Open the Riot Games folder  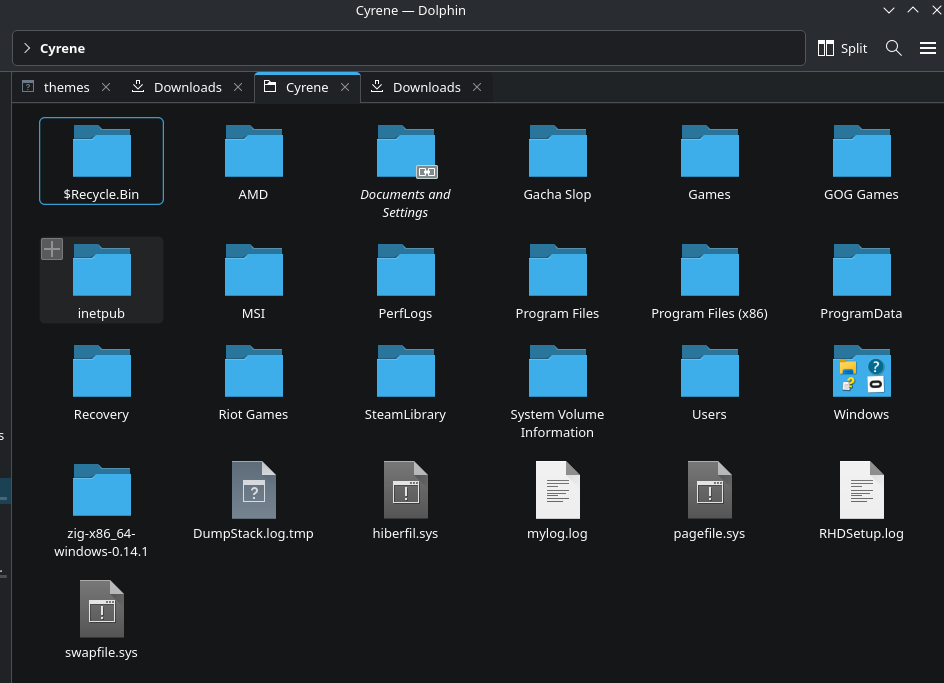coord(253,371)
